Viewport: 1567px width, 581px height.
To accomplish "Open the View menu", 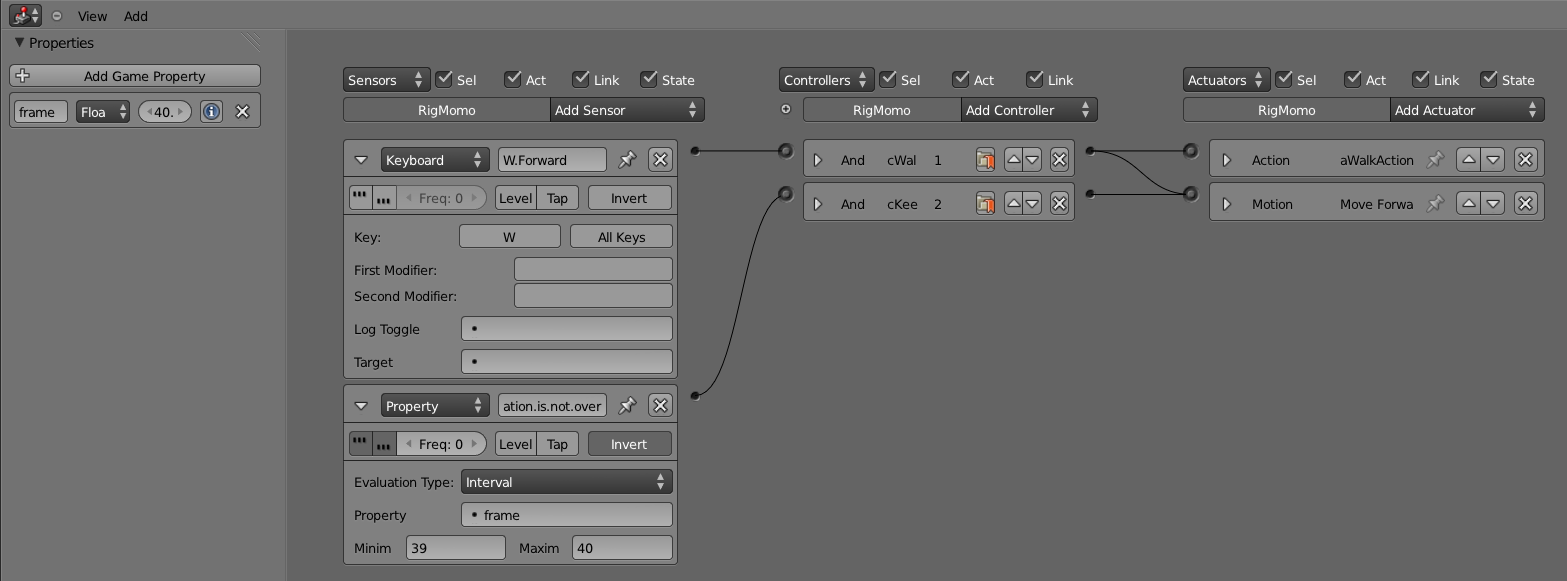I will (92, 16).
